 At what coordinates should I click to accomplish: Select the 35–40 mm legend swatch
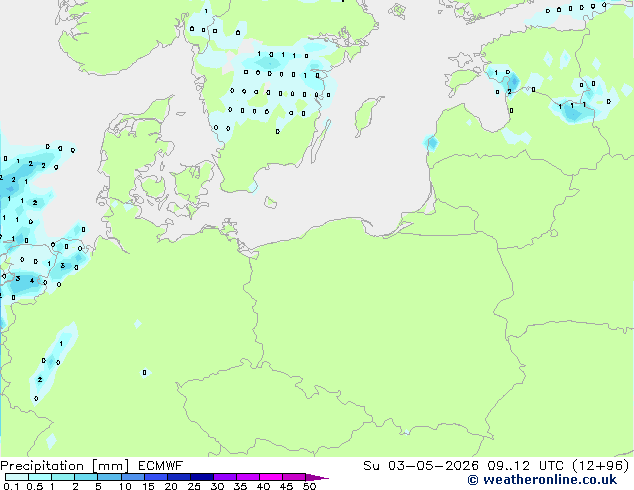tap(247, 477)
